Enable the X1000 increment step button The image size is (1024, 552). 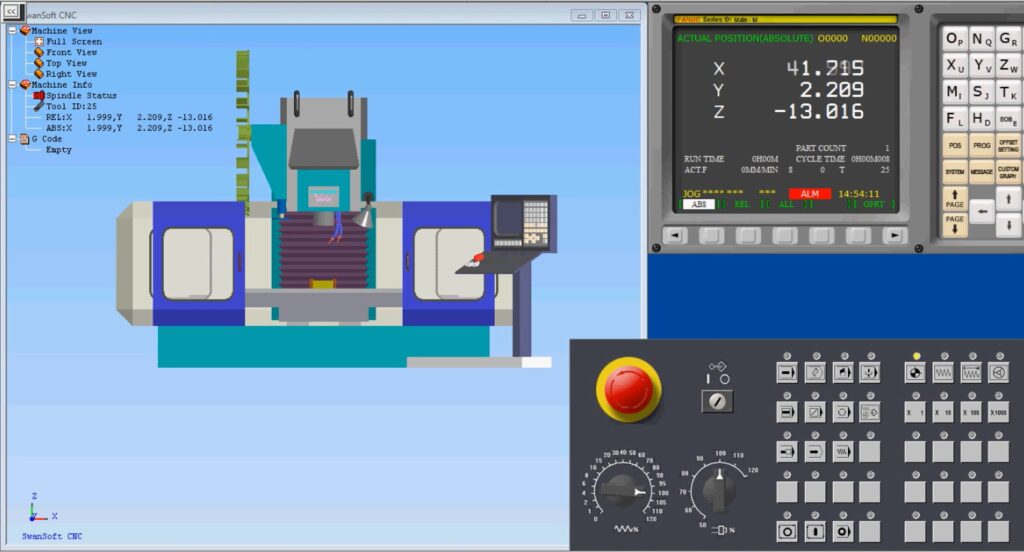tap(998, 412)
